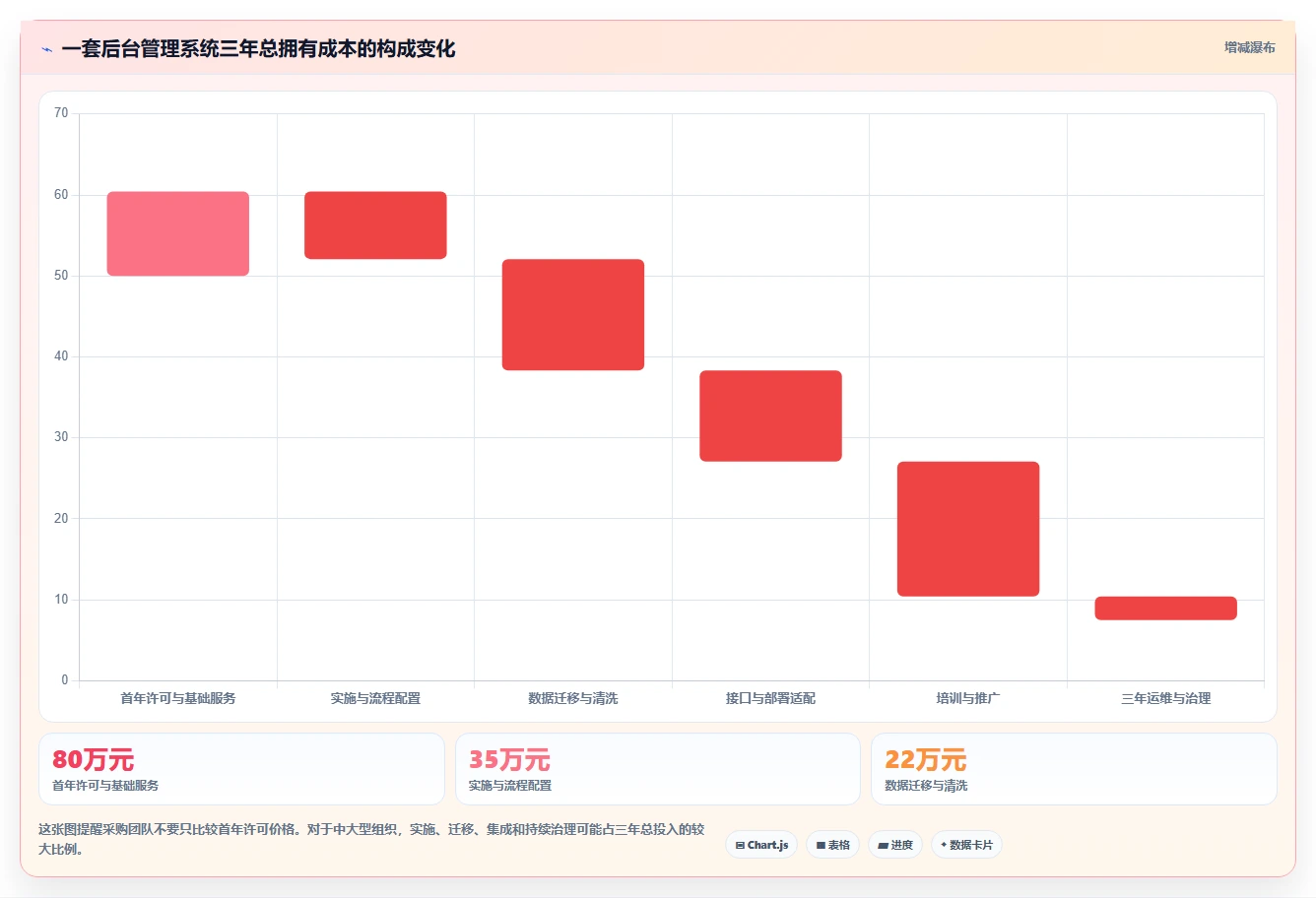Click the y-axis value 0
The height and width of the screenshot is (898, 1316).
click(65, 680)
